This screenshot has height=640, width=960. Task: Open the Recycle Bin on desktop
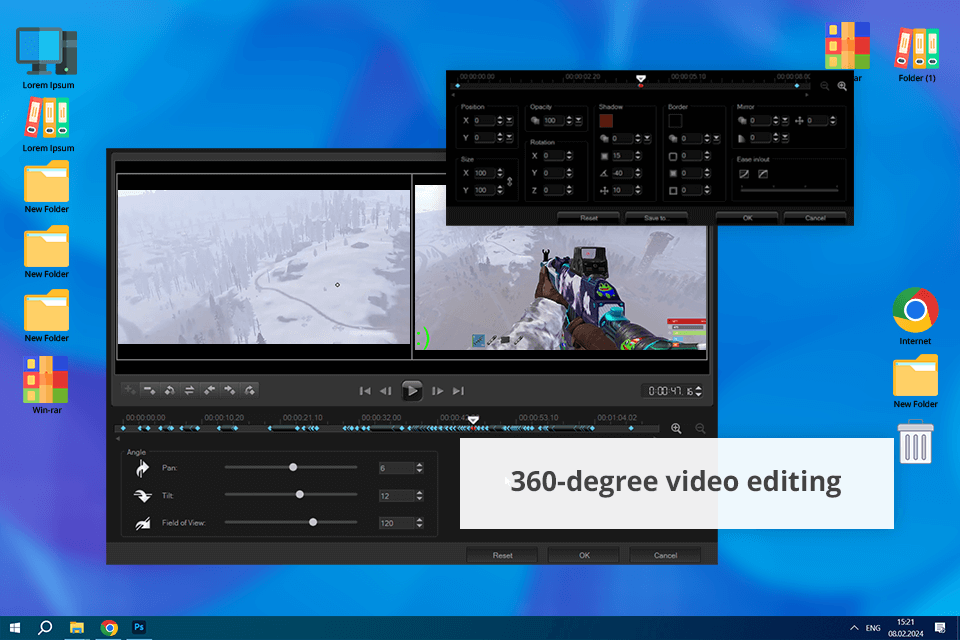(915, 442)
